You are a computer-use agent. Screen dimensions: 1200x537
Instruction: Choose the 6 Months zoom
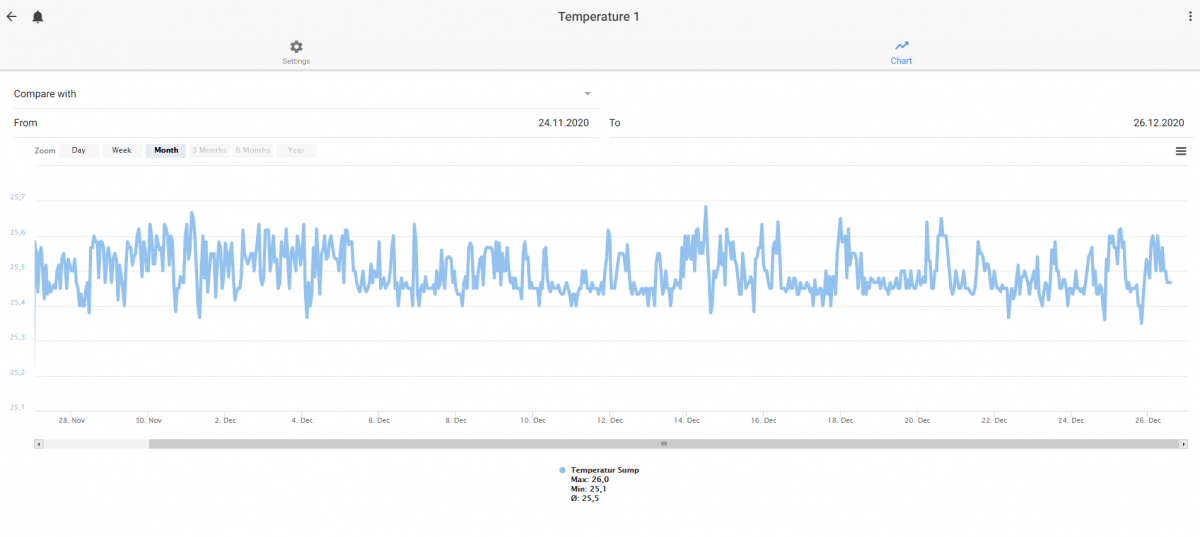coord(253,150)
